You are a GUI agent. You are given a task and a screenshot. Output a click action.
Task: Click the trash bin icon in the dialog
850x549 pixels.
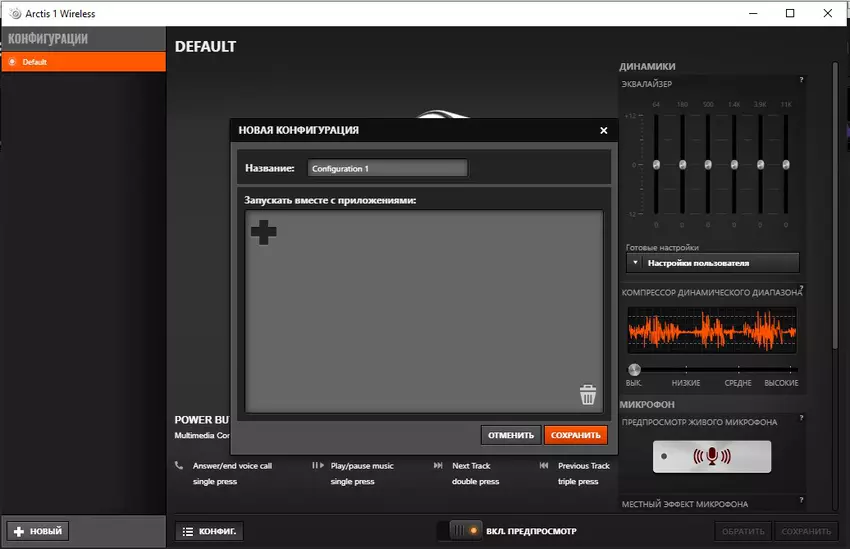[x=588, y=395]
